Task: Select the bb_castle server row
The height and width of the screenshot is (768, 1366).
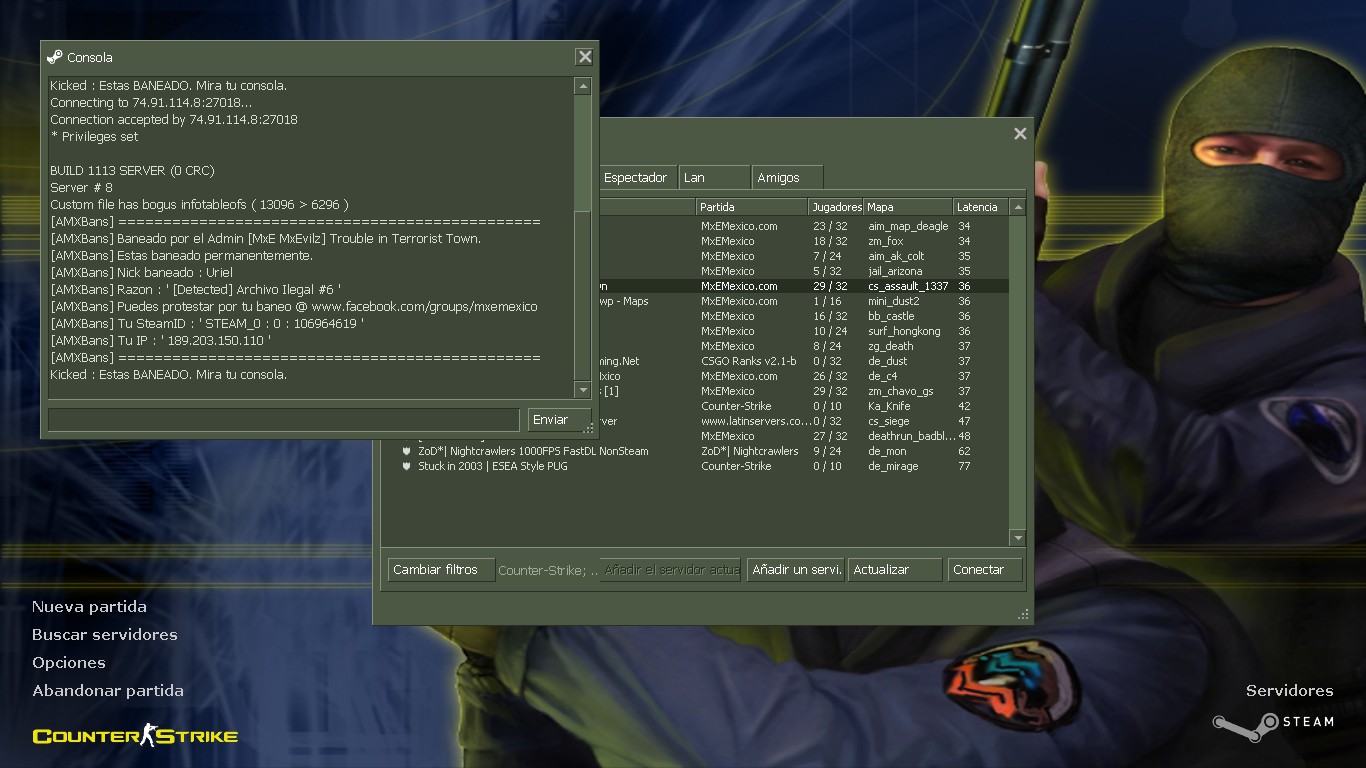Action: [x=803, y=316]
